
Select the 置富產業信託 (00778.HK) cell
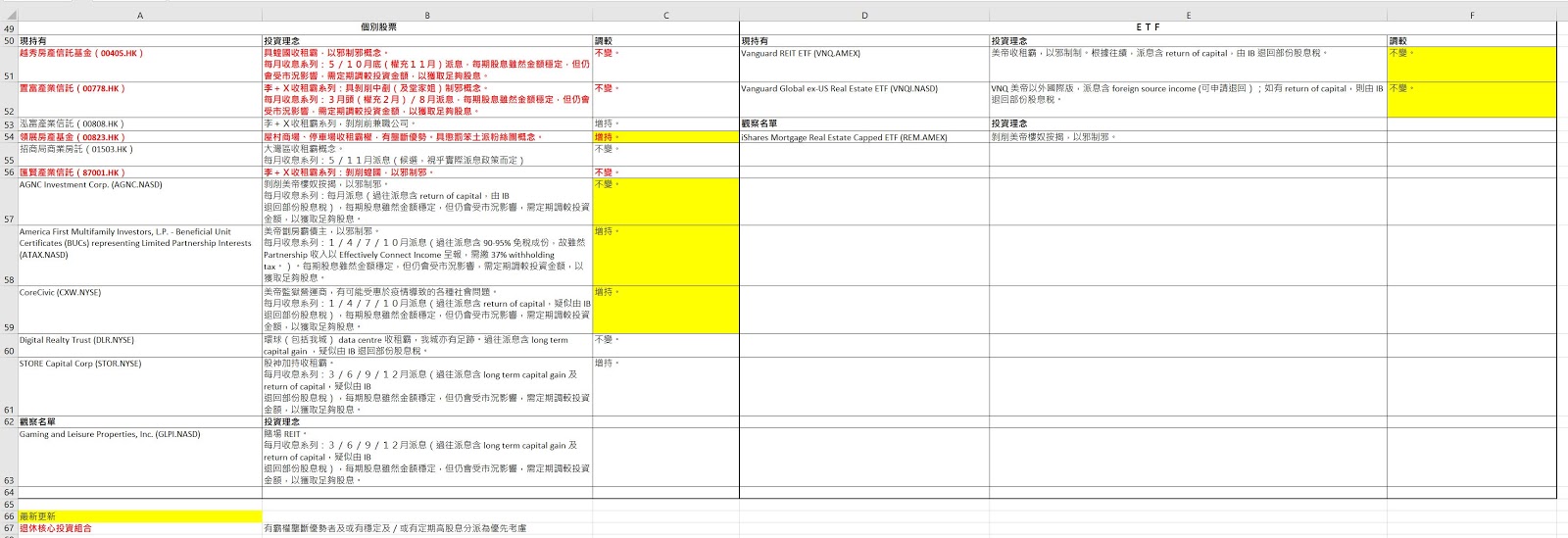140,100
